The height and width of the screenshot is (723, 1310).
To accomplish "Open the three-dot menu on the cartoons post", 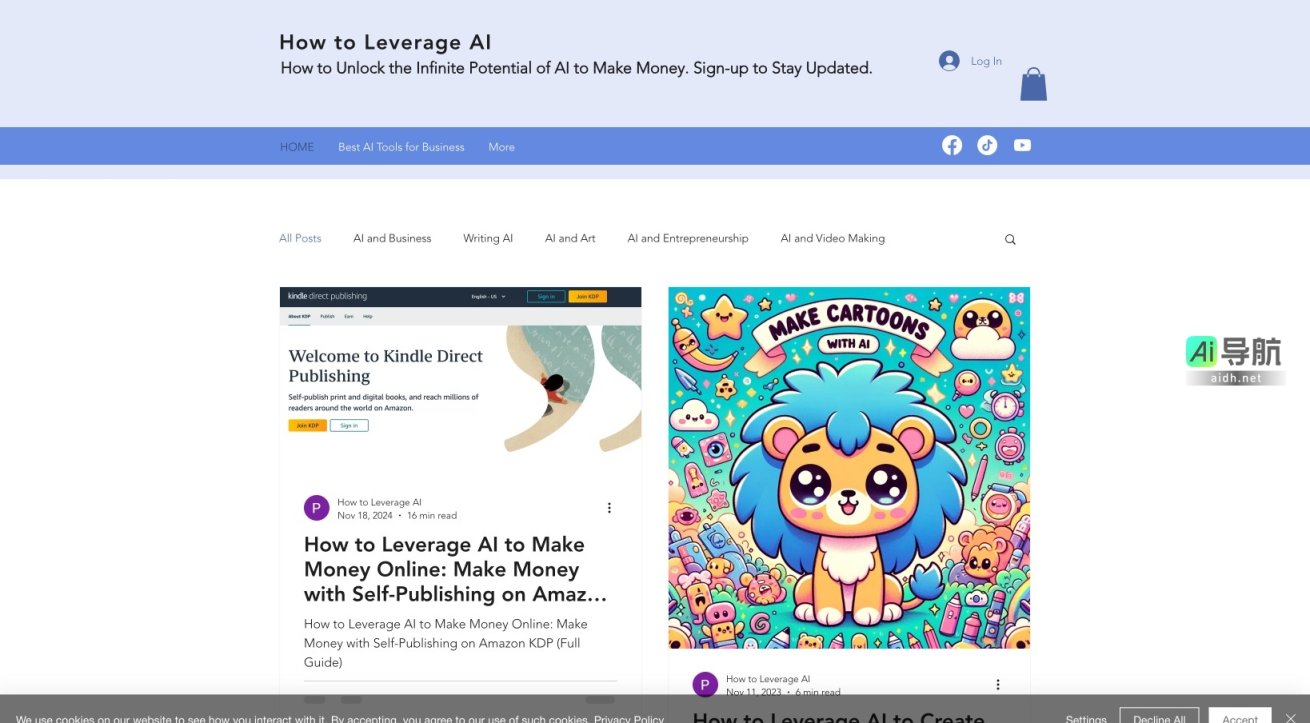I will [x=997, y=684].
